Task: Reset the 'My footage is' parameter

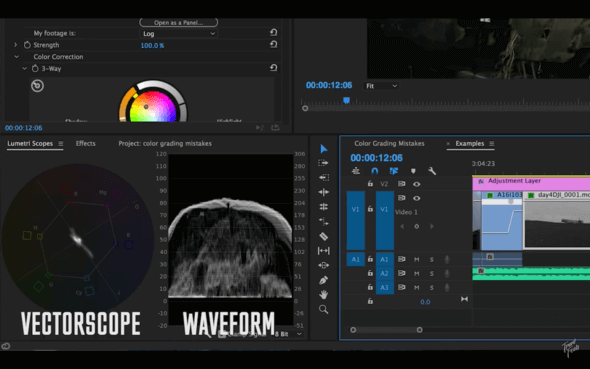Action: coord(274,33)
